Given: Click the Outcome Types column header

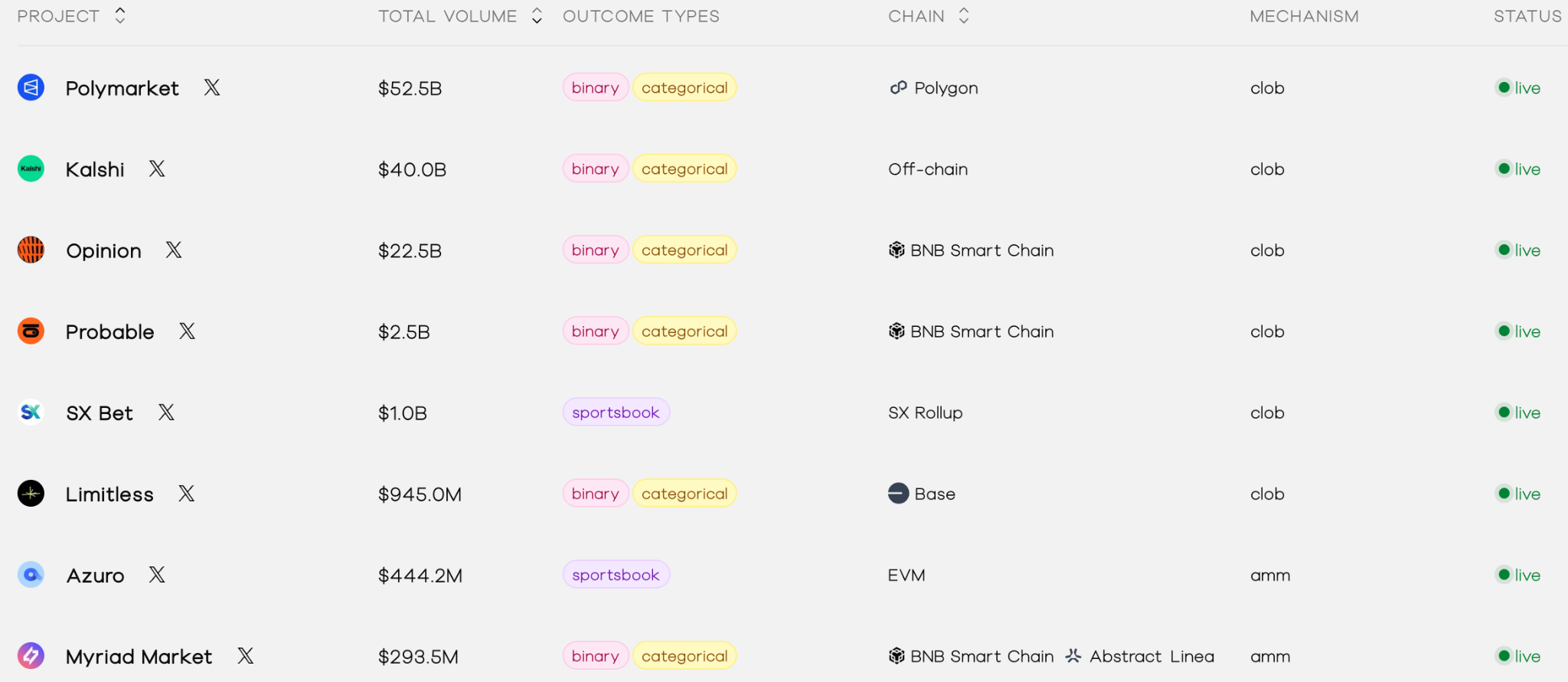Looking at the screenshot, I should pyautogui.click(x=641, y=16).
